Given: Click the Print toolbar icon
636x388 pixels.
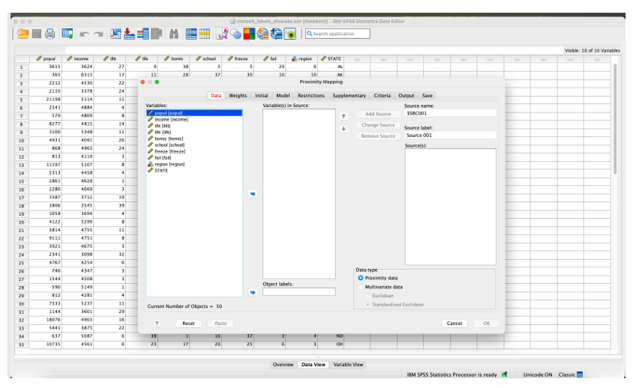Looking at the screenshot, I should coord(50,34).
